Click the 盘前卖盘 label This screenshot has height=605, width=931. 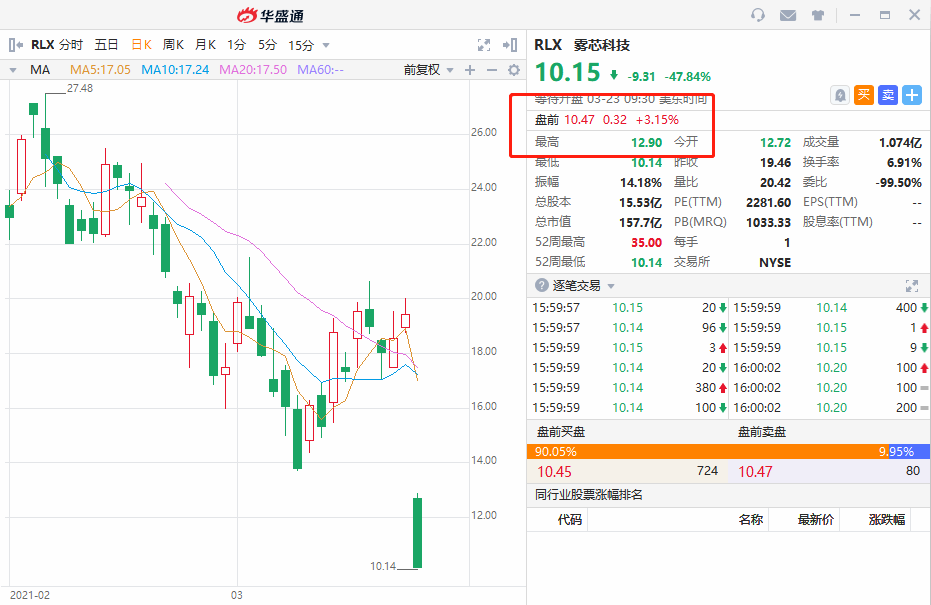[762, 432]
